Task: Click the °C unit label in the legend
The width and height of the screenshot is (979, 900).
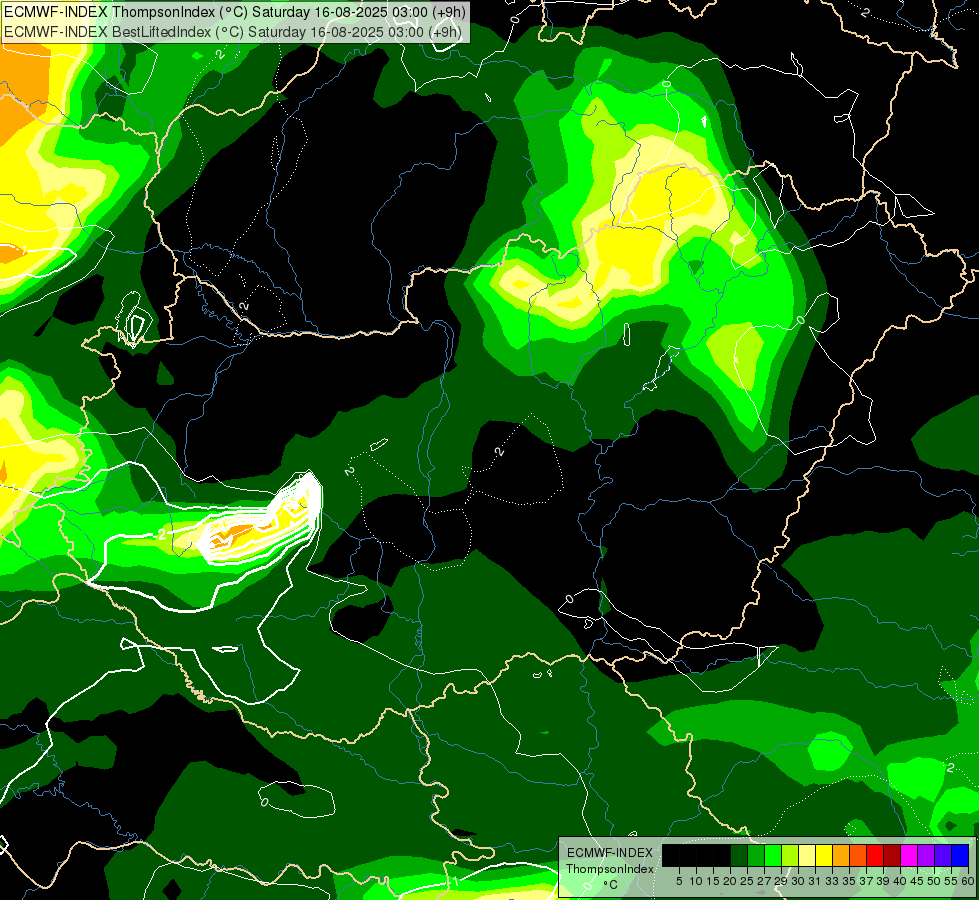Action: coord(611,885)
